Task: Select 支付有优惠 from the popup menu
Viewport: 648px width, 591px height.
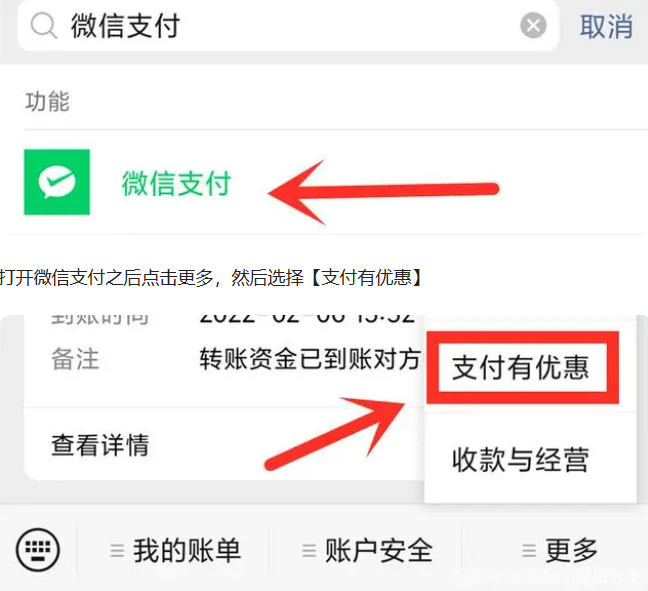Action: [522, 367]
